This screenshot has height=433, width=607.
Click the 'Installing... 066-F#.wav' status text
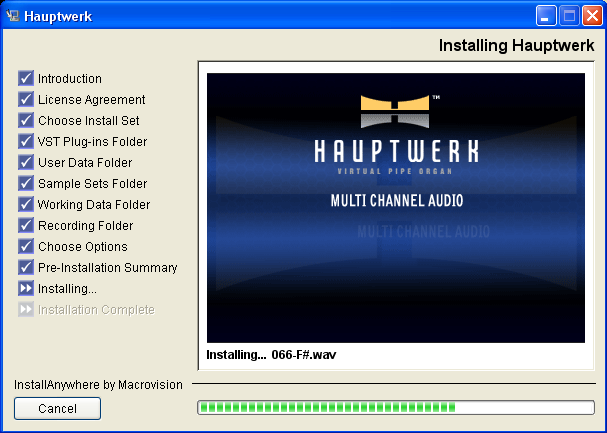pos(271,354)
